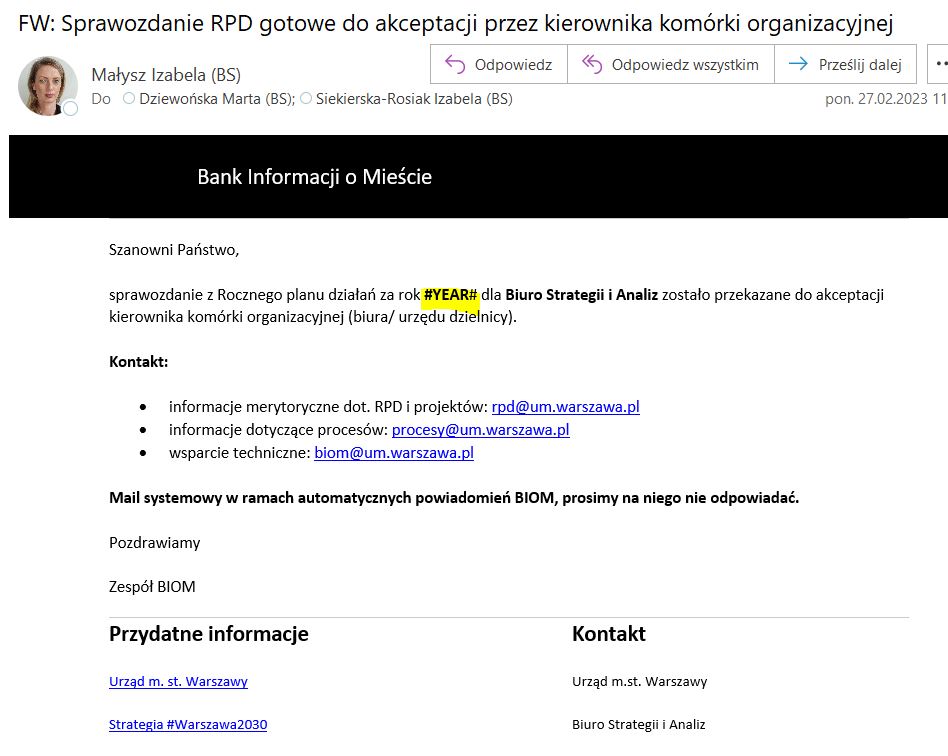The height and width of the screenshot is (756, 948).
Task: Click the Prześlij dalej forward arrow icon
Action: tap(798, 65)
